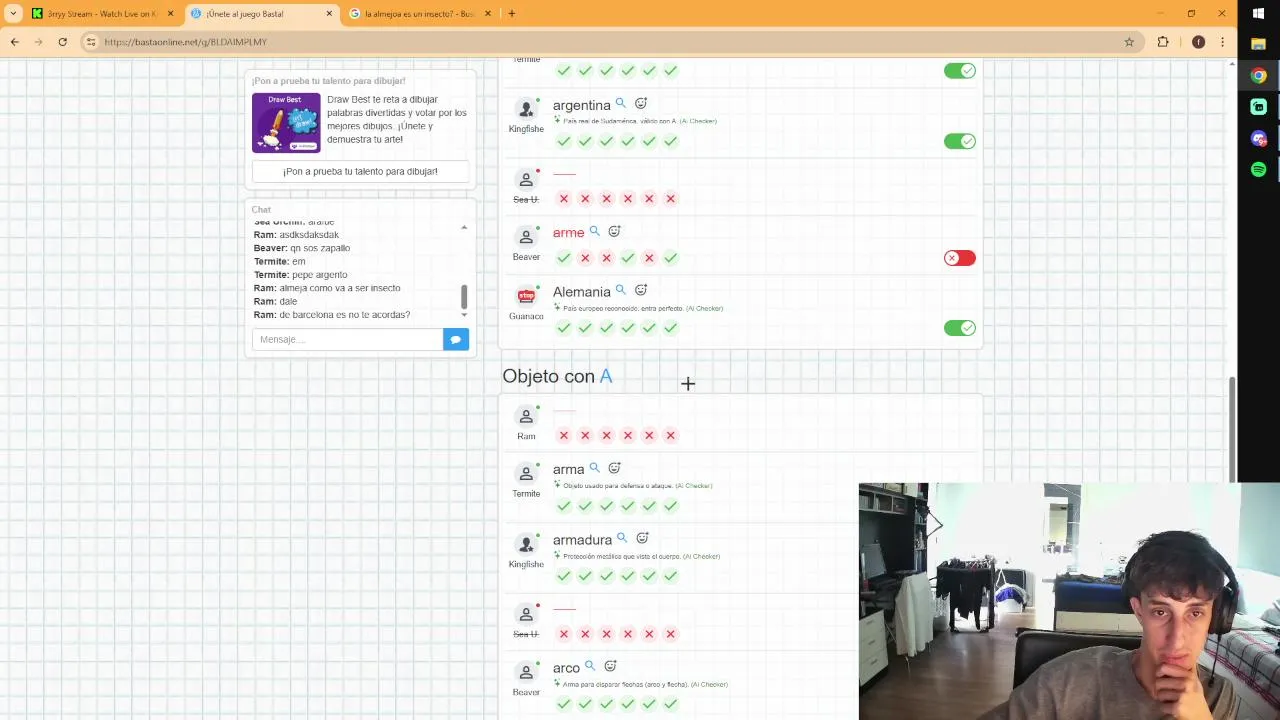1280x720 pixels.
Task: Enable the red switch for arme answer
Action: 960,258
